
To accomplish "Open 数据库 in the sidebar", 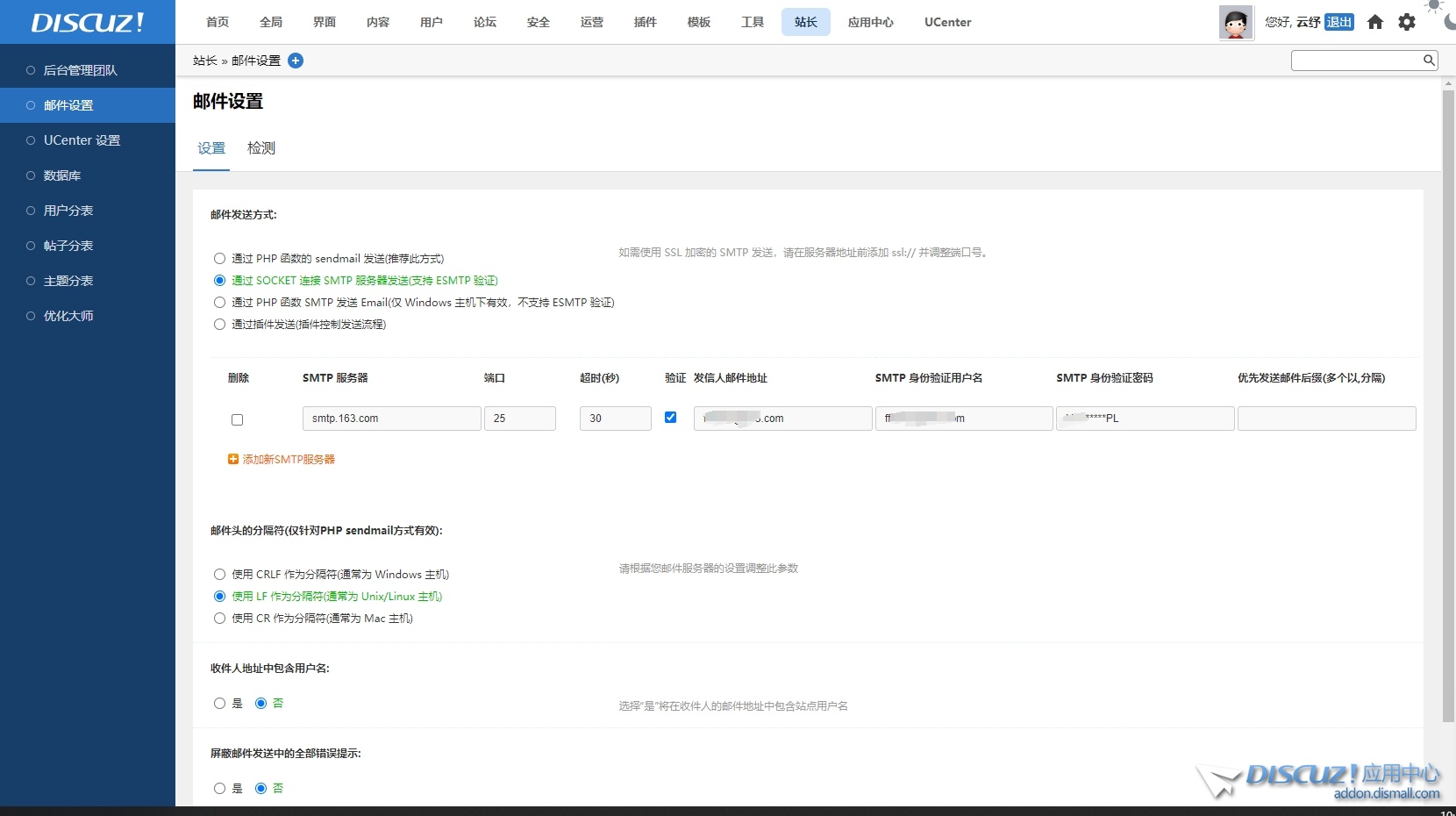I will tap(62, 175).
